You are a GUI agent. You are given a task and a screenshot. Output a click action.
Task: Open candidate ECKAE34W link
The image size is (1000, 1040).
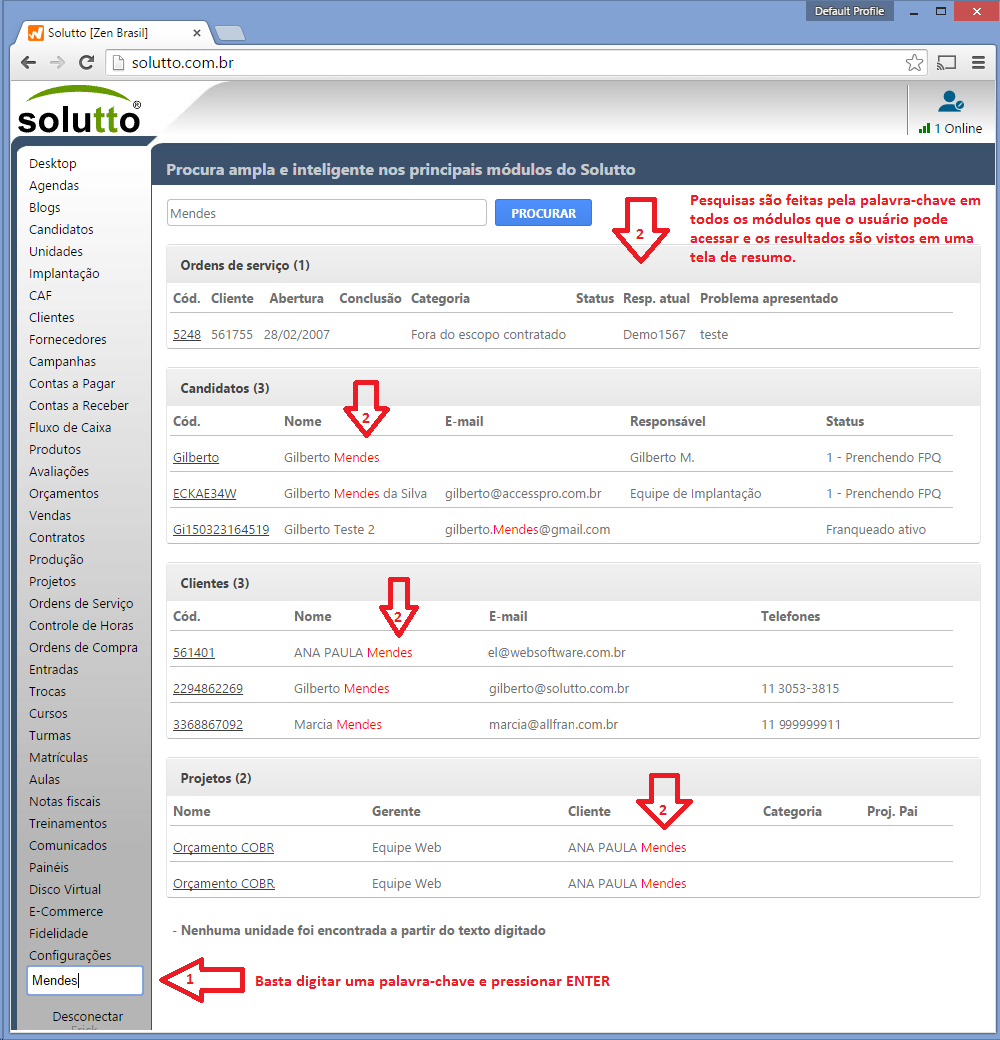pyautogui.click(x=204, y=493)
